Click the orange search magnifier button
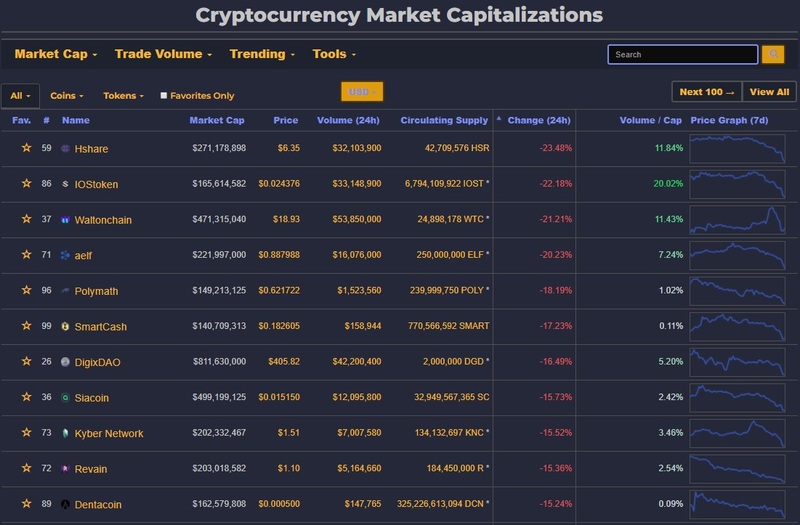Viewport: 800px width, 525px height. coord(773,54)
